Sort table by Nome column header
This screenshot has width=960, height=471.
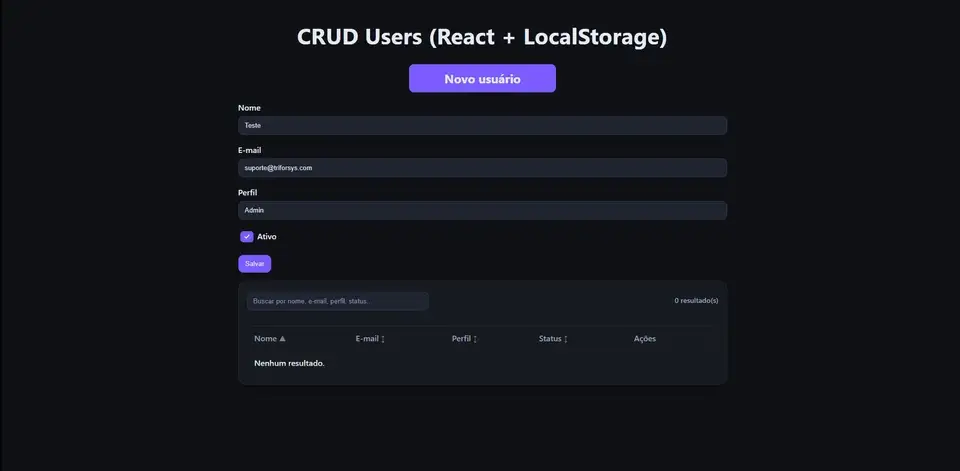pyautogui.click(x=269, y=339)
